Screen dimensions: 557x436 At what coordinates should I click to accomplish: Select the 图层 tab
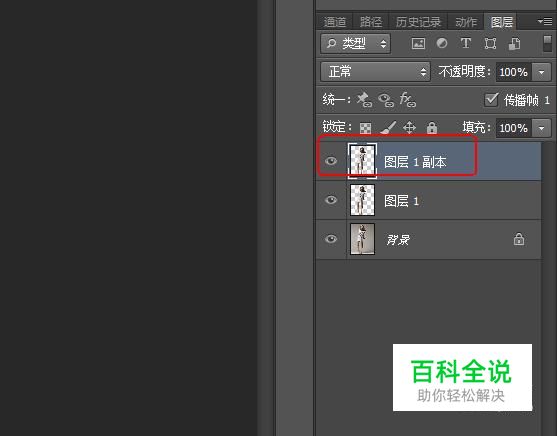pyautogui.click(x=502, y=22)
